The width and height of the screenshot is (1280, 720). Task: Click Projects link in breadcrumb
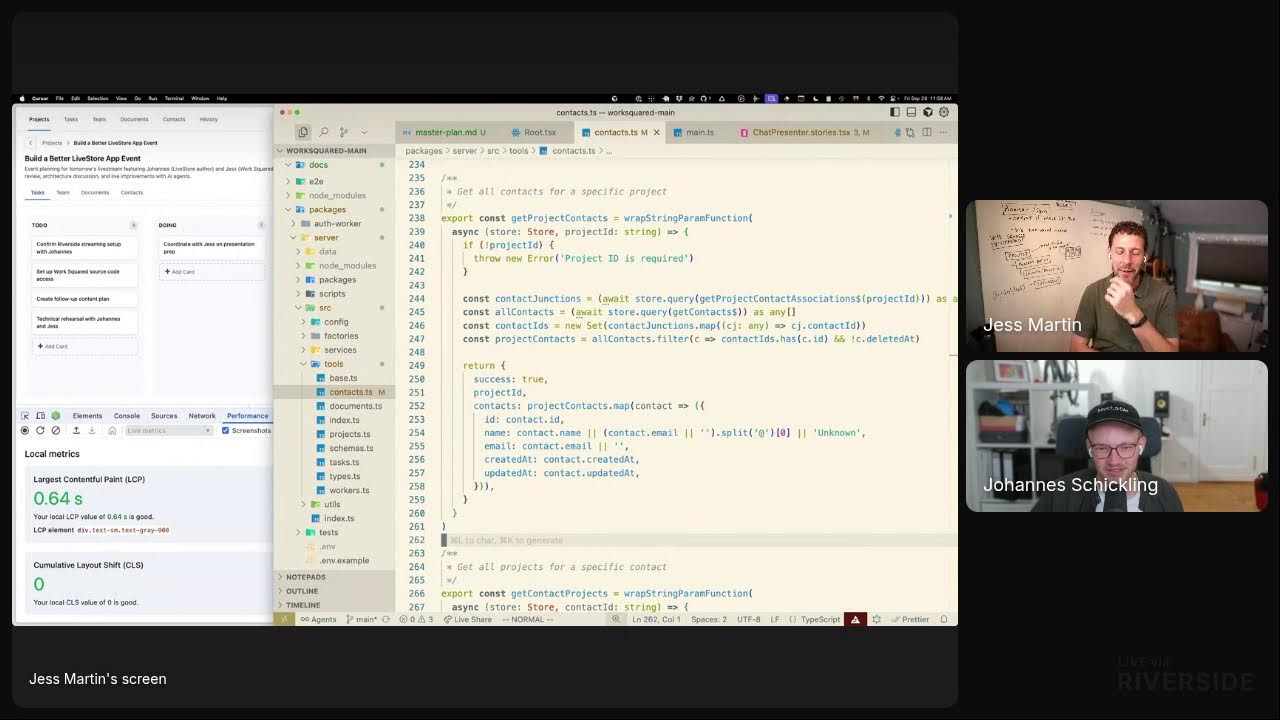[x=52, y=143]
